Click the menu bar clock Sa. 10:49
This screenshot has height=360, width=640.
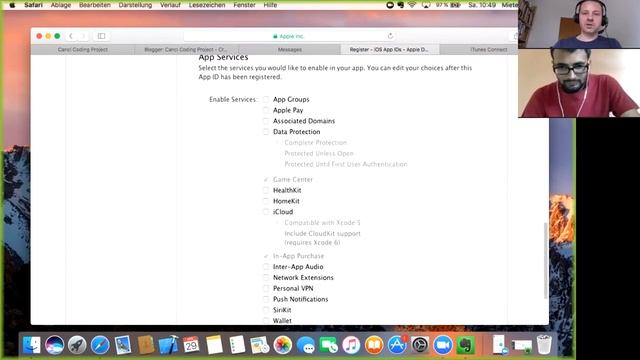coord(482,5)
